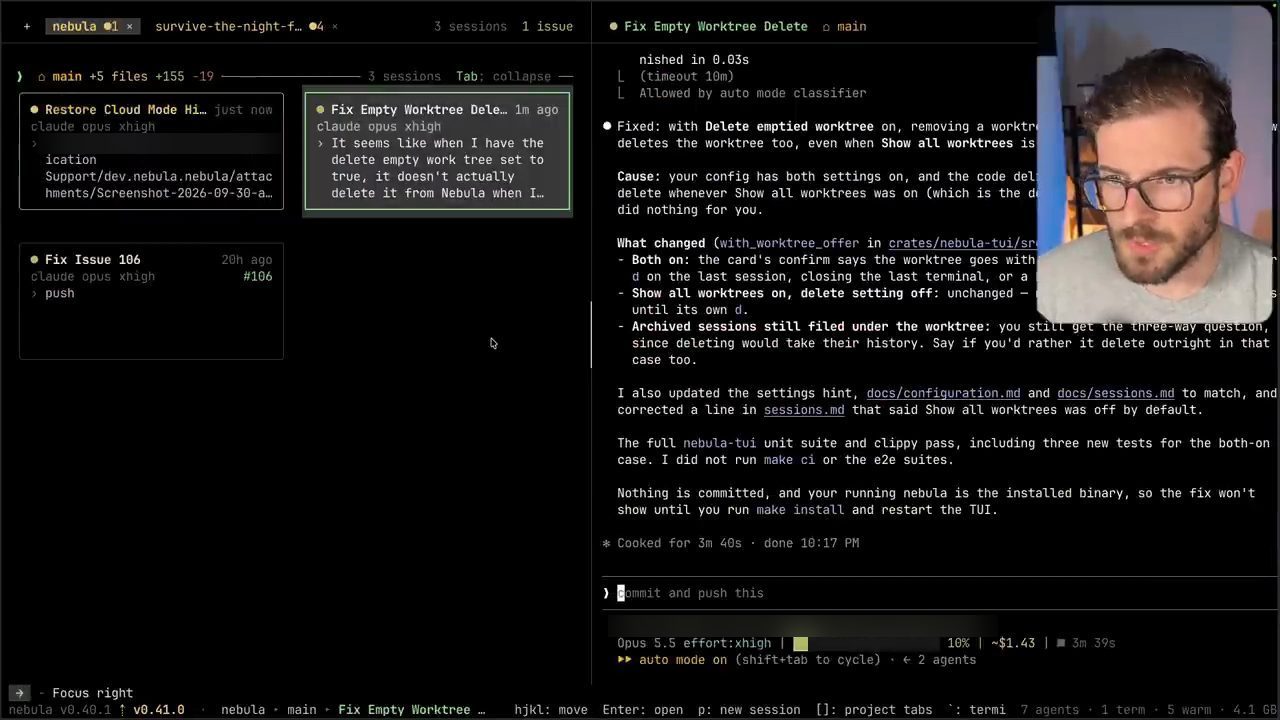Viewport: 1280px width, 720px height.
Task: Click status dot on Restore Cloud Mode card
Action: pyautogui.click(x=34, y=110)
